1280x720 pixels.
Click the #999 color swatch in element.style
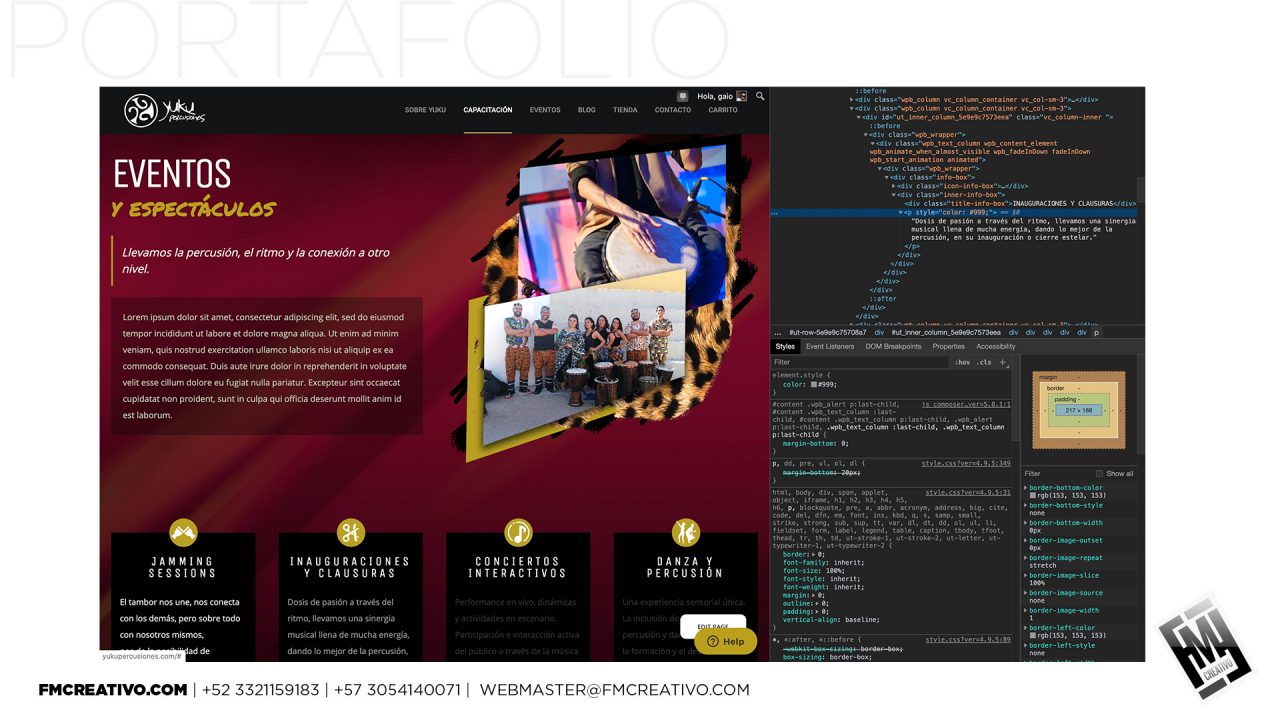coord(816,384)
